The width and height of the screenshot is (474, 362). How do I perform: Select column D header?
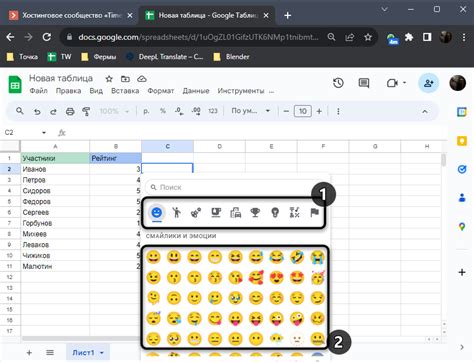[x=219, y=146]
